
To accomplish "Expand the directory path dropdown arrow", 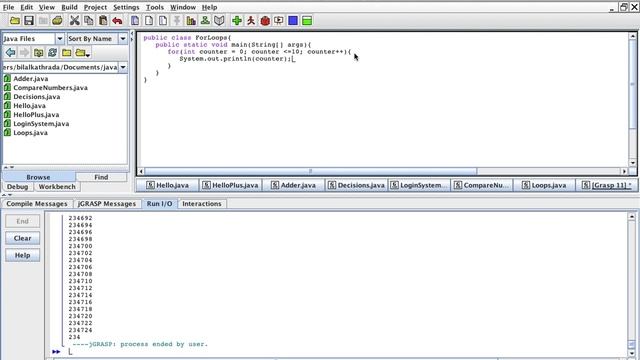I will pos(123,67).
